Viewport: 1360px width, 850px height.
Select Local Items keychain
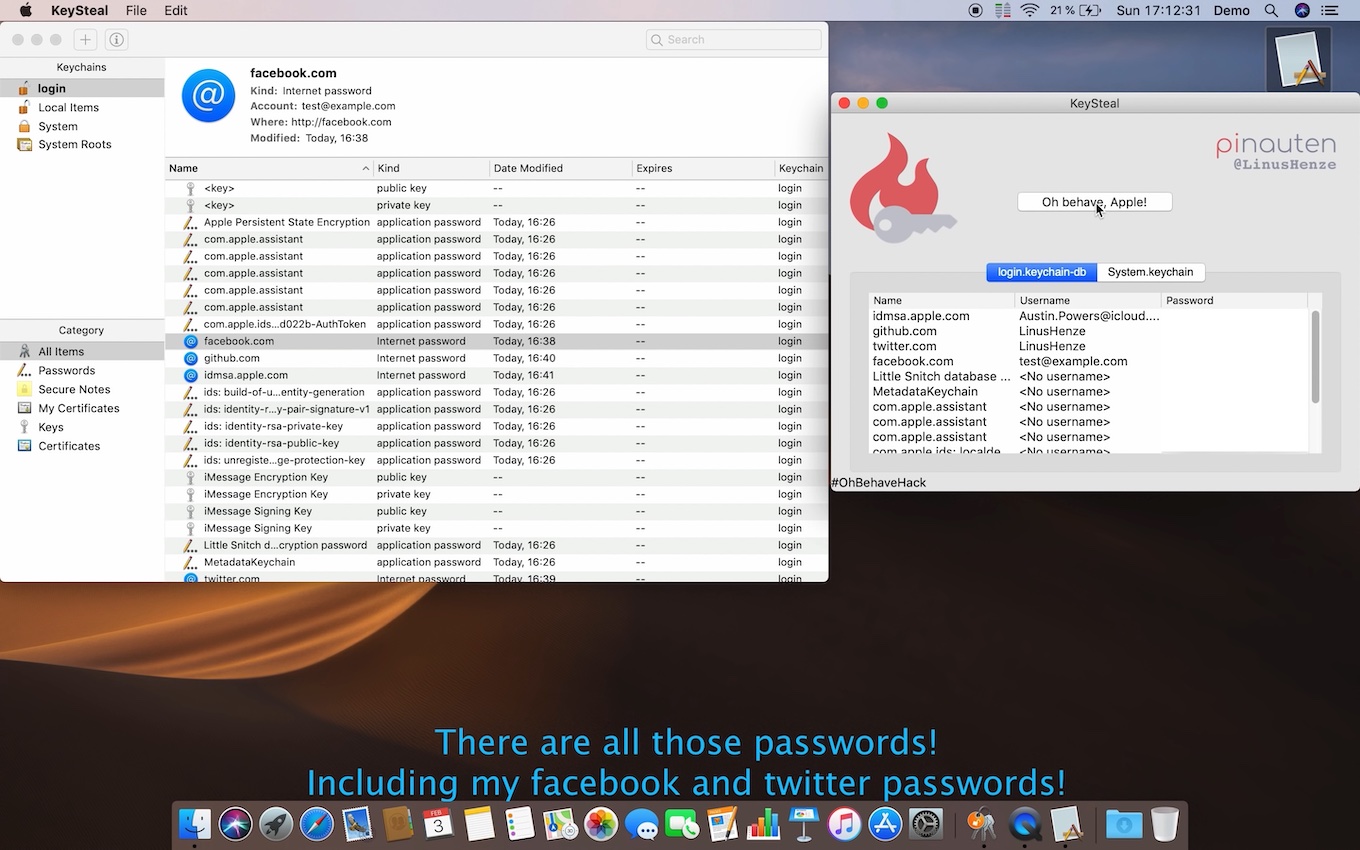[82, 107]
